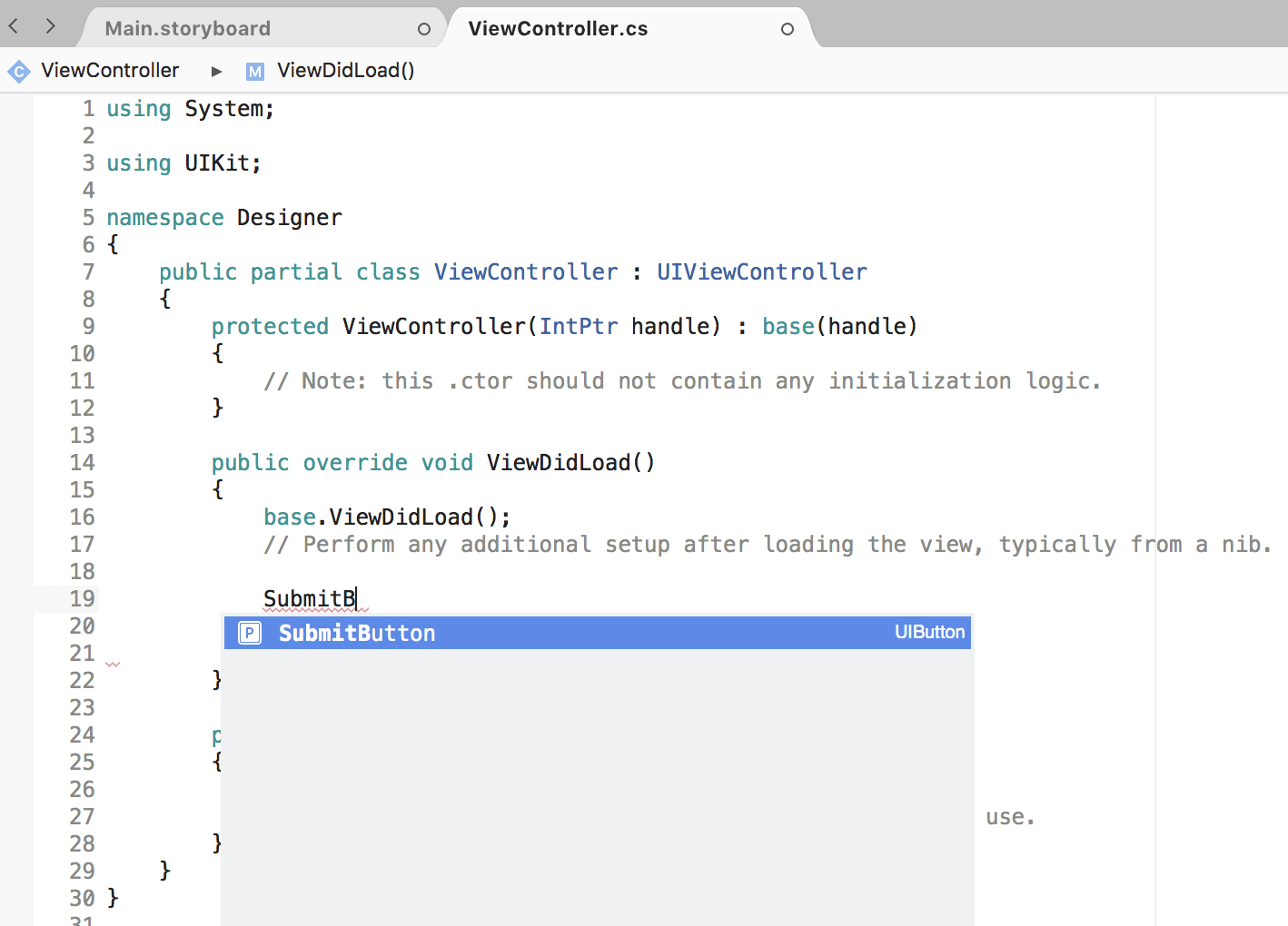Click the UIViewController base class name
1288x926 pixels.
click(x=762, y=271)
